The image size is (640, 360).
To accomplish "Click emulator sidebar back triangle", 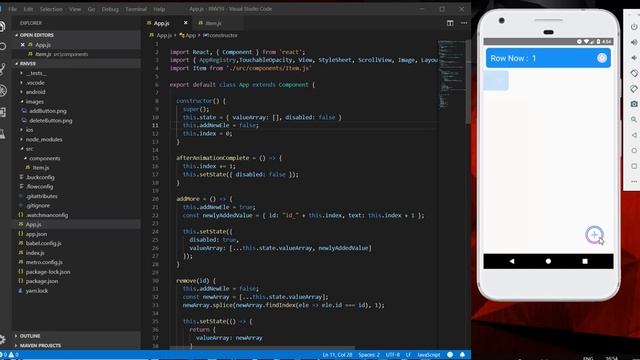I will click(634, 135).
